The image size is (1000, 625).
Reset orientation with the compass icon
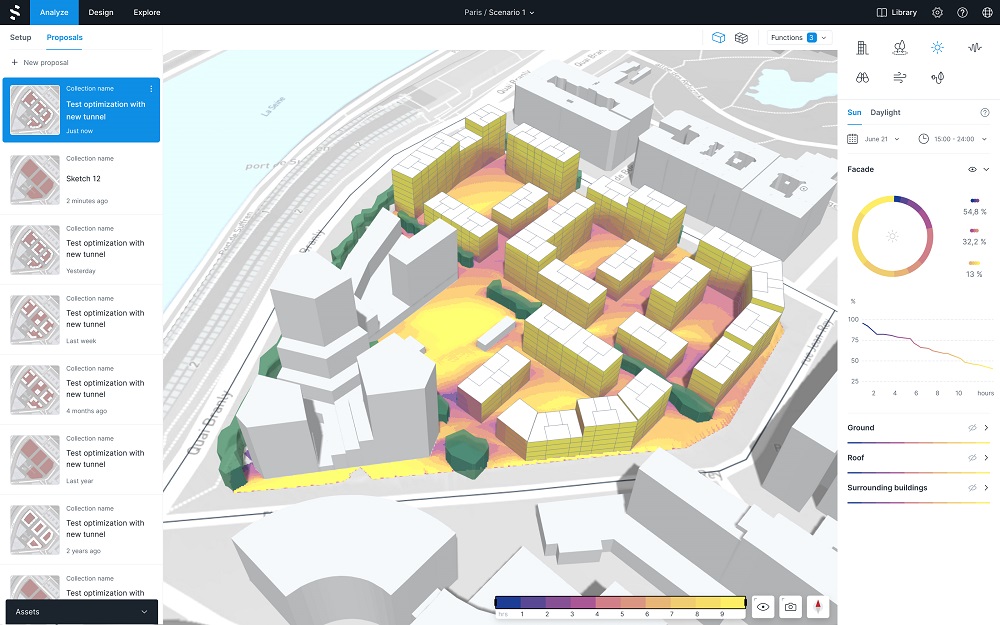(x=818, y=606)
